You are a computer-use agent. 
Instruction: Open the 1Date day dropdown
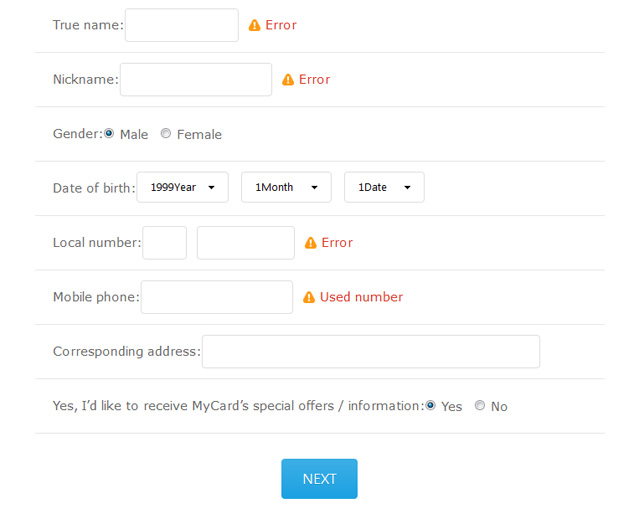pyautogui.click(x=384, y=187)
